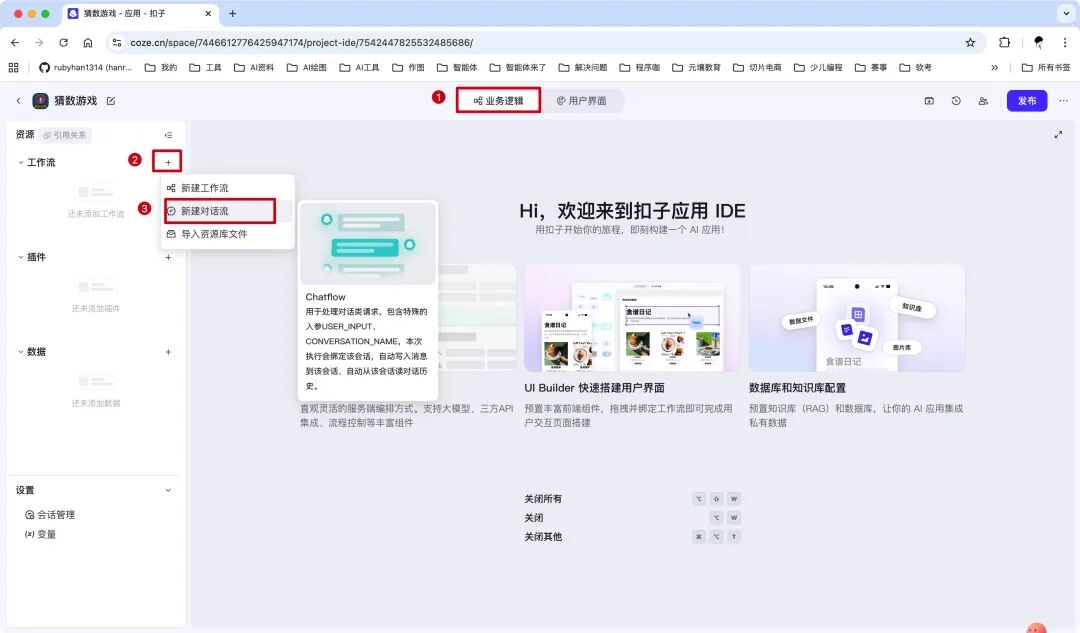Click the address bar URL
The height and width of the screenshot is (633, 1080).
pyautogui.click(x=302, y=43)
